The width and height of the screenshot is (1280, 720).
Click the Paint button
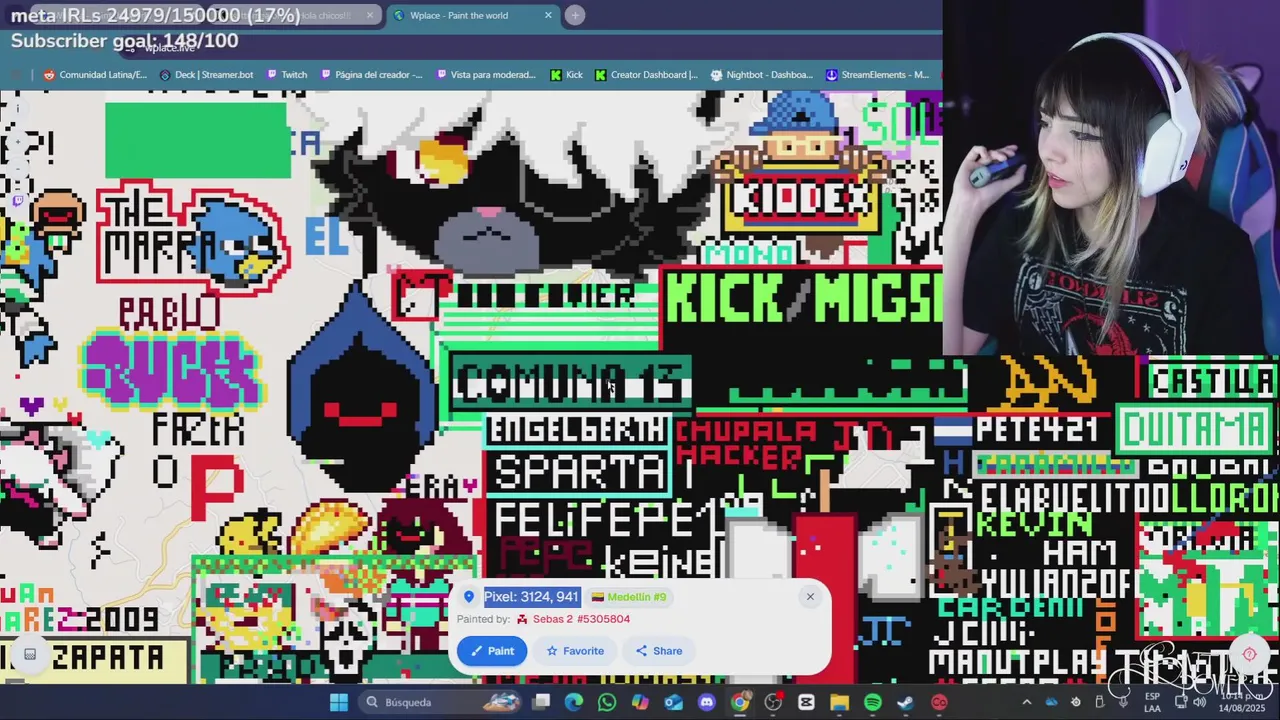(492, 651)
